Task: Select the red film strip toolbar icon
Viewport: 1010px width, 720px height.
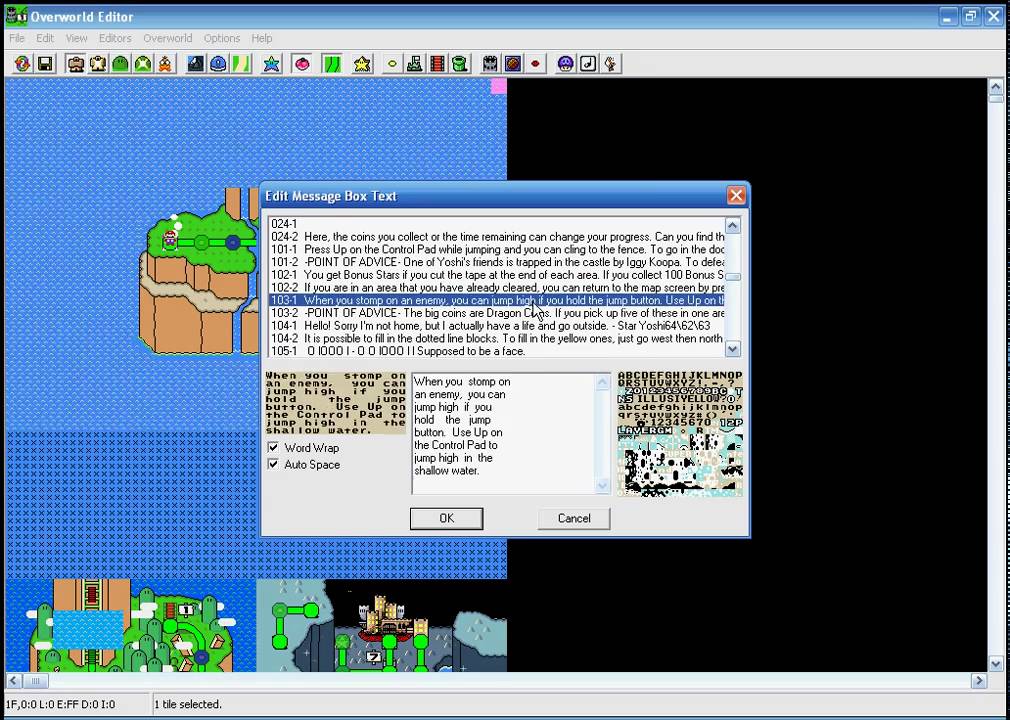Action: pyautogui.click(x=437, y=64)
